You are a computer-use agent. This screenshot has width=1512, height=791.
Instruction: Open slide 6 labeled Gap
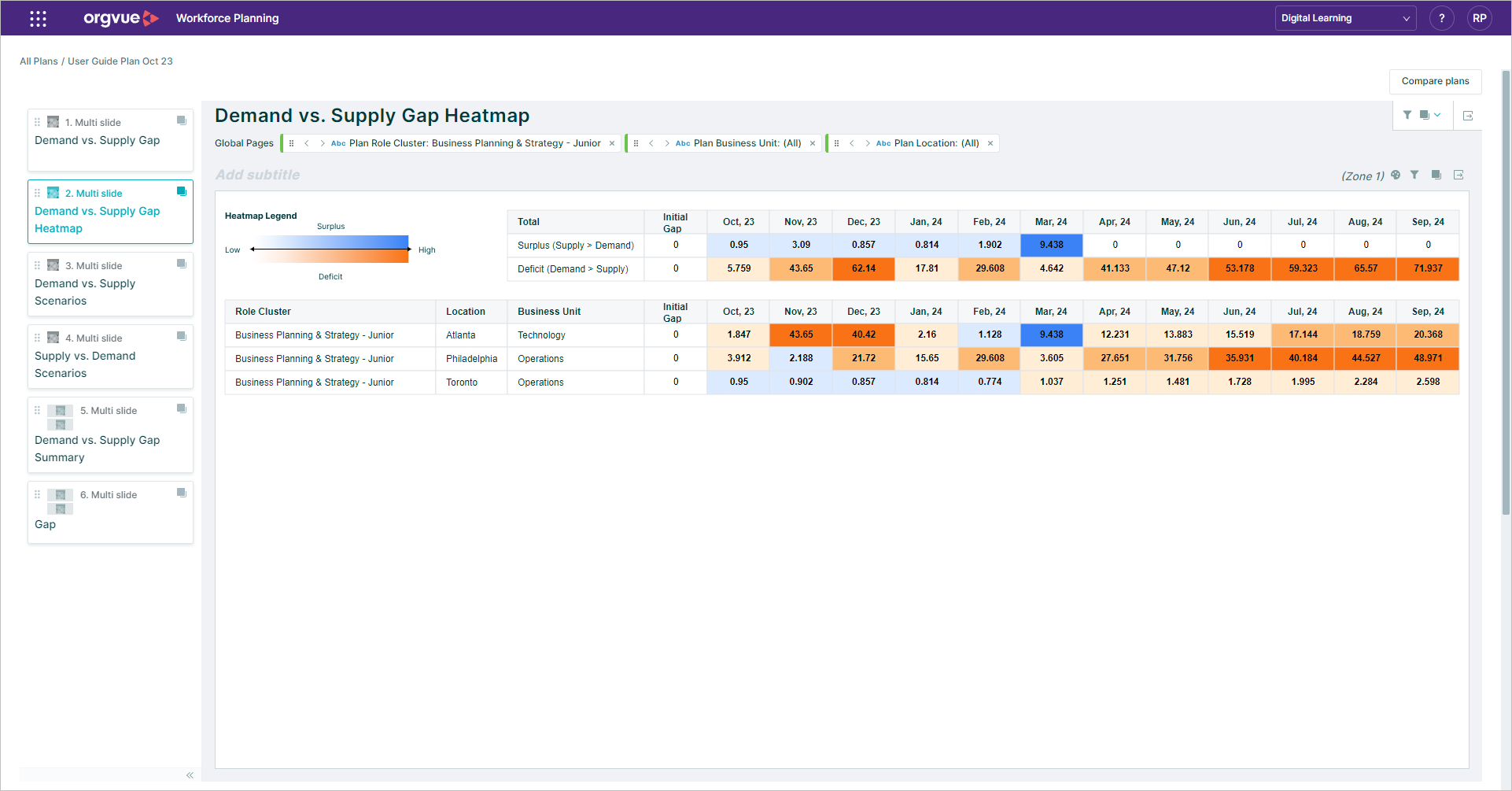[x=110, y=512]
